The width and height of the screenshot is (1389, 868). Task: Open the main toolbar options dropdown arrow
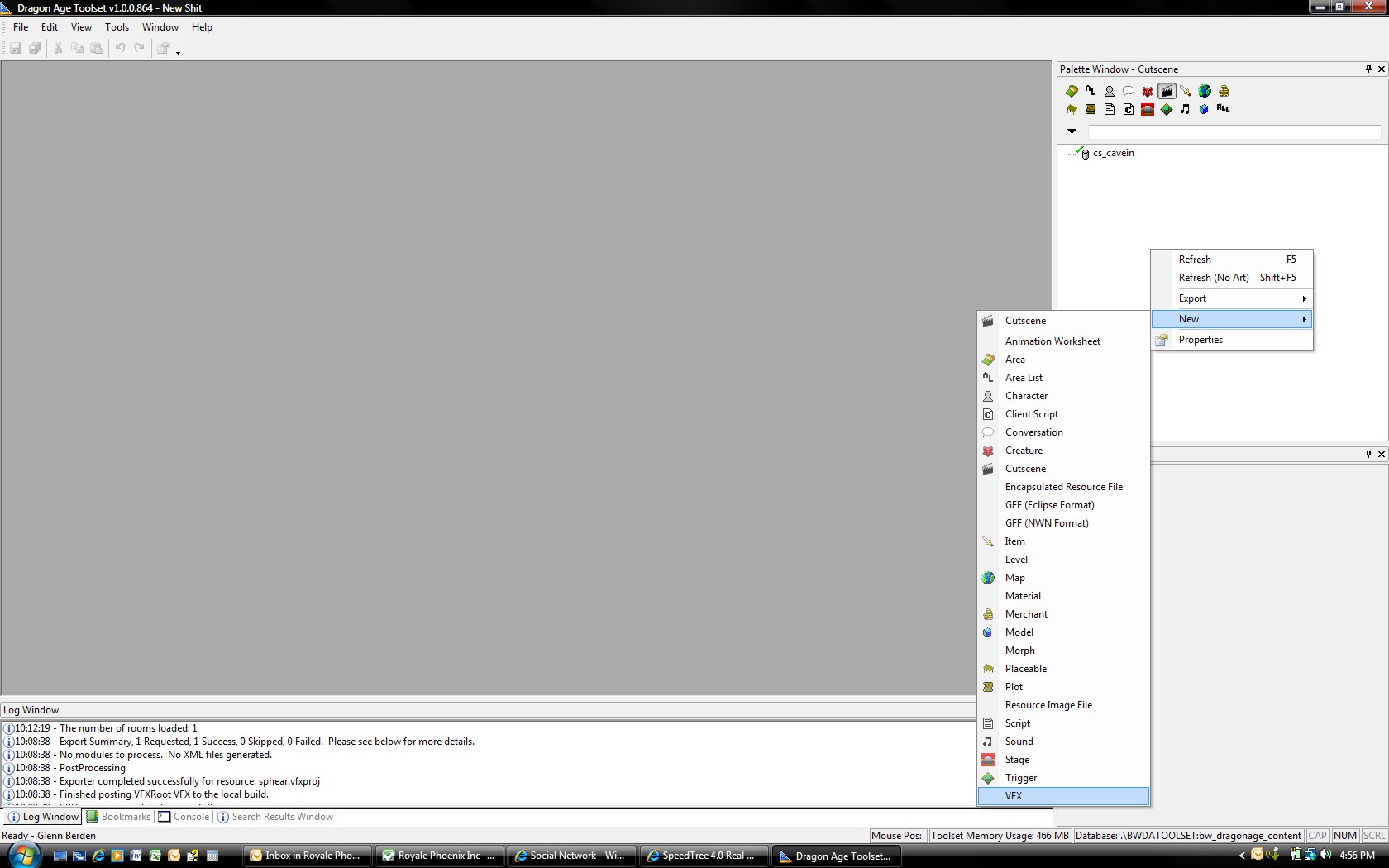coord(178,51)
